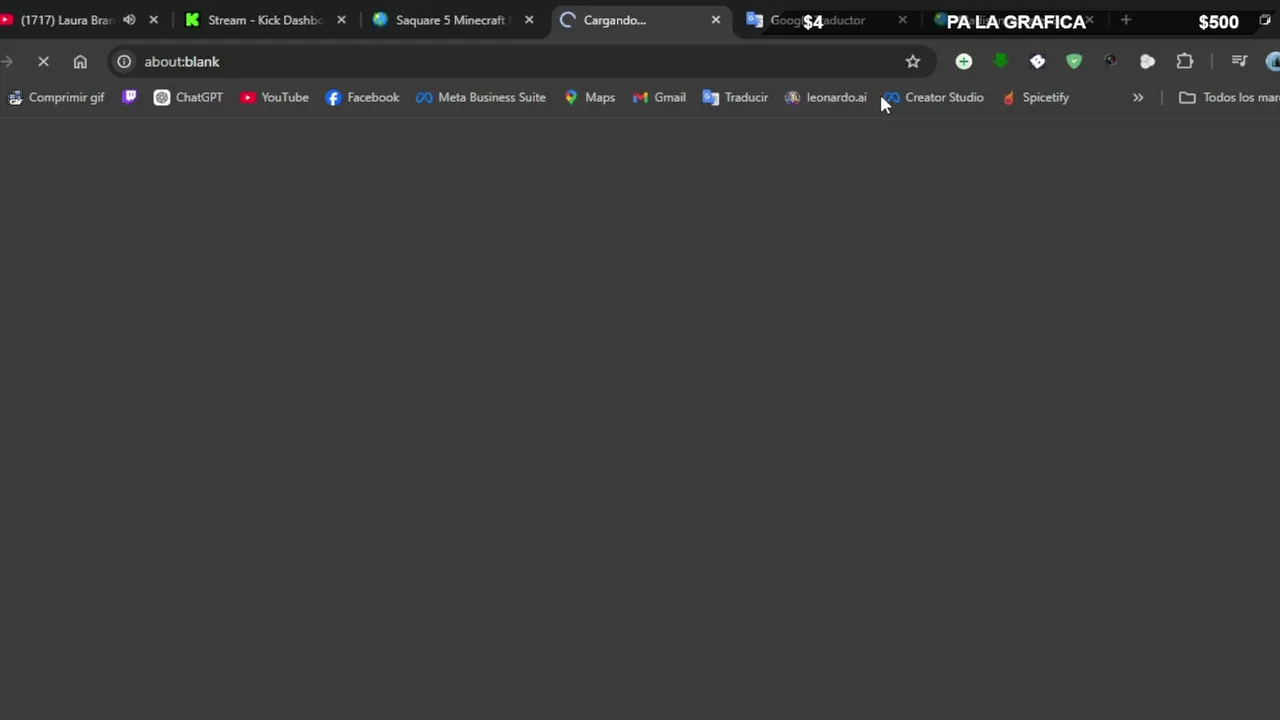The width and height of the screenshot is (1280, 720).
Task: Open the green plus extension
Action: [964, 62]
